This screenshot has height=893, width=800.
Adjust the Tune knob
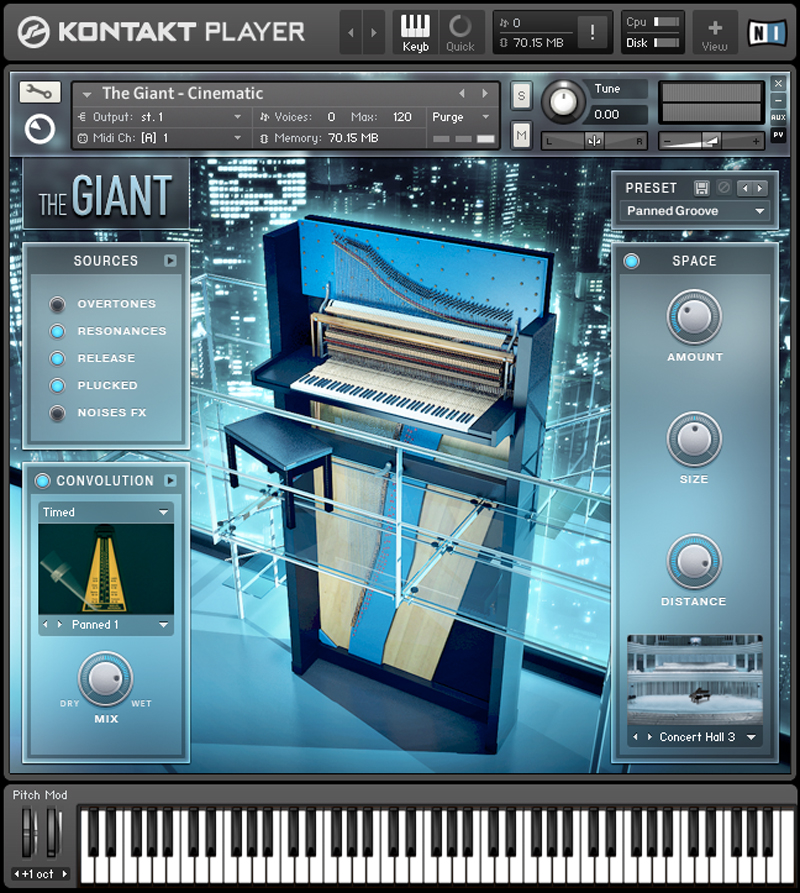pyautogui.click(x=563, y=102)
